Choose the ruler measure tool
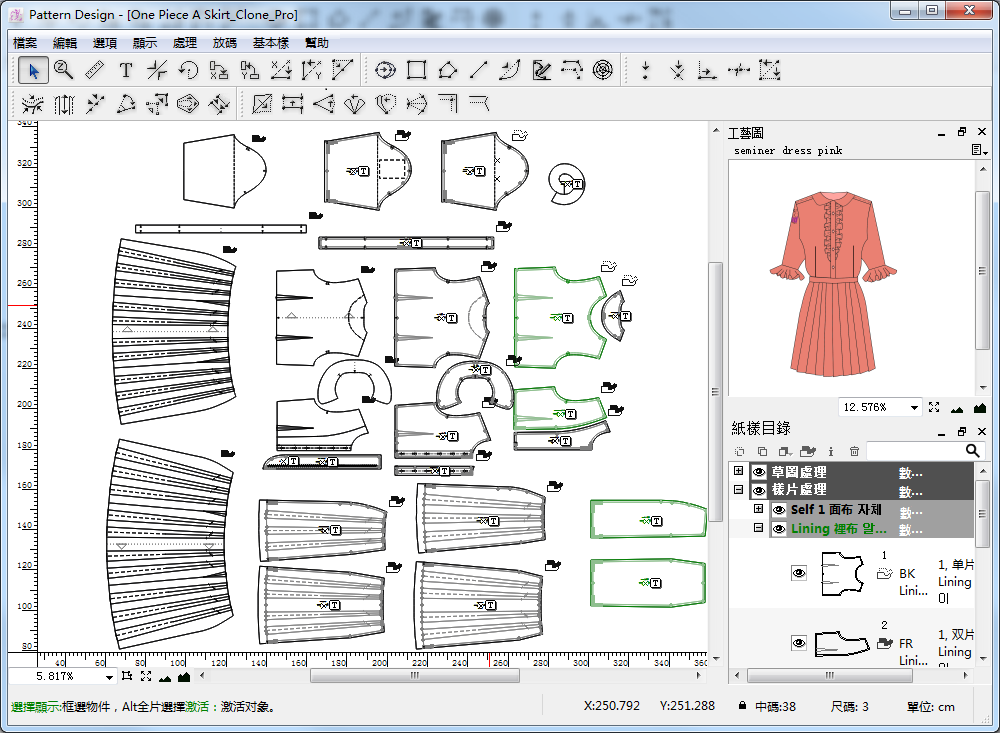 (x=95, y=70)
